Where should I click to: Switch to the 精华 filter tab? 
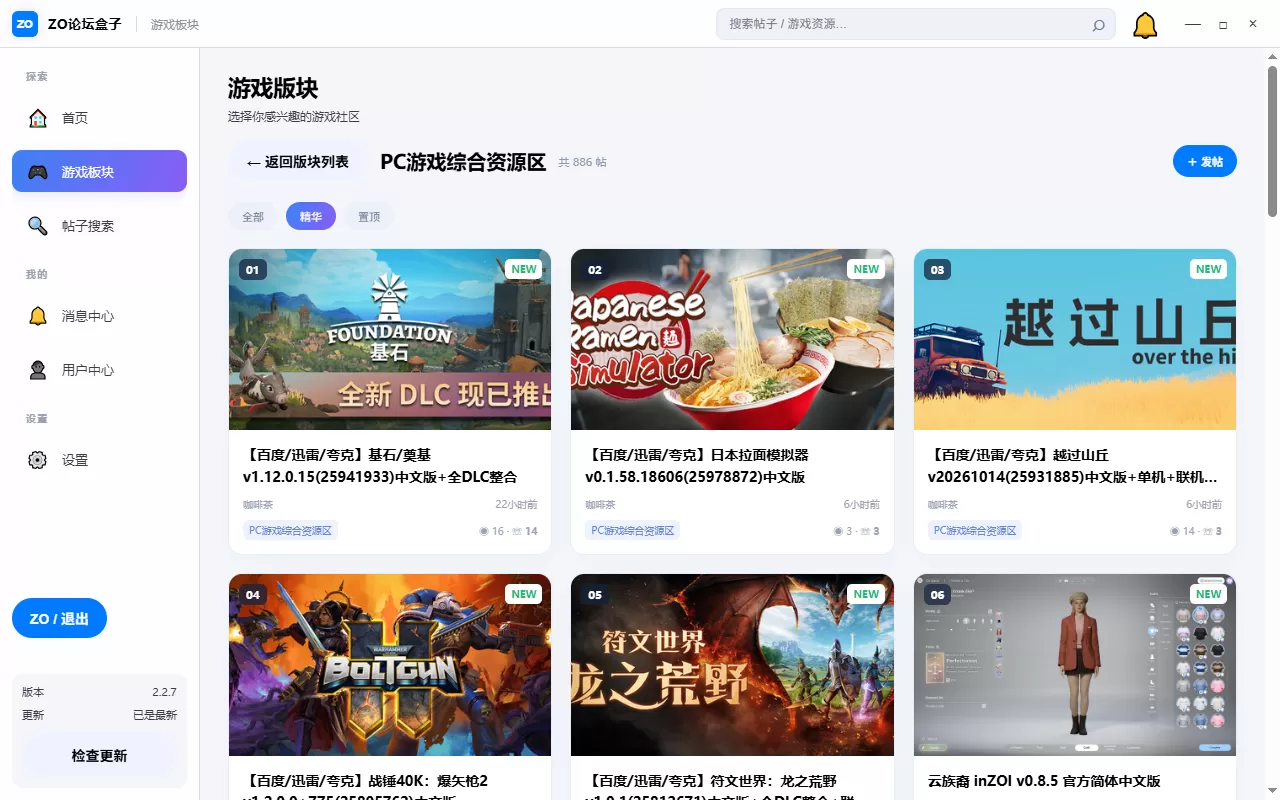click(311, 217)
